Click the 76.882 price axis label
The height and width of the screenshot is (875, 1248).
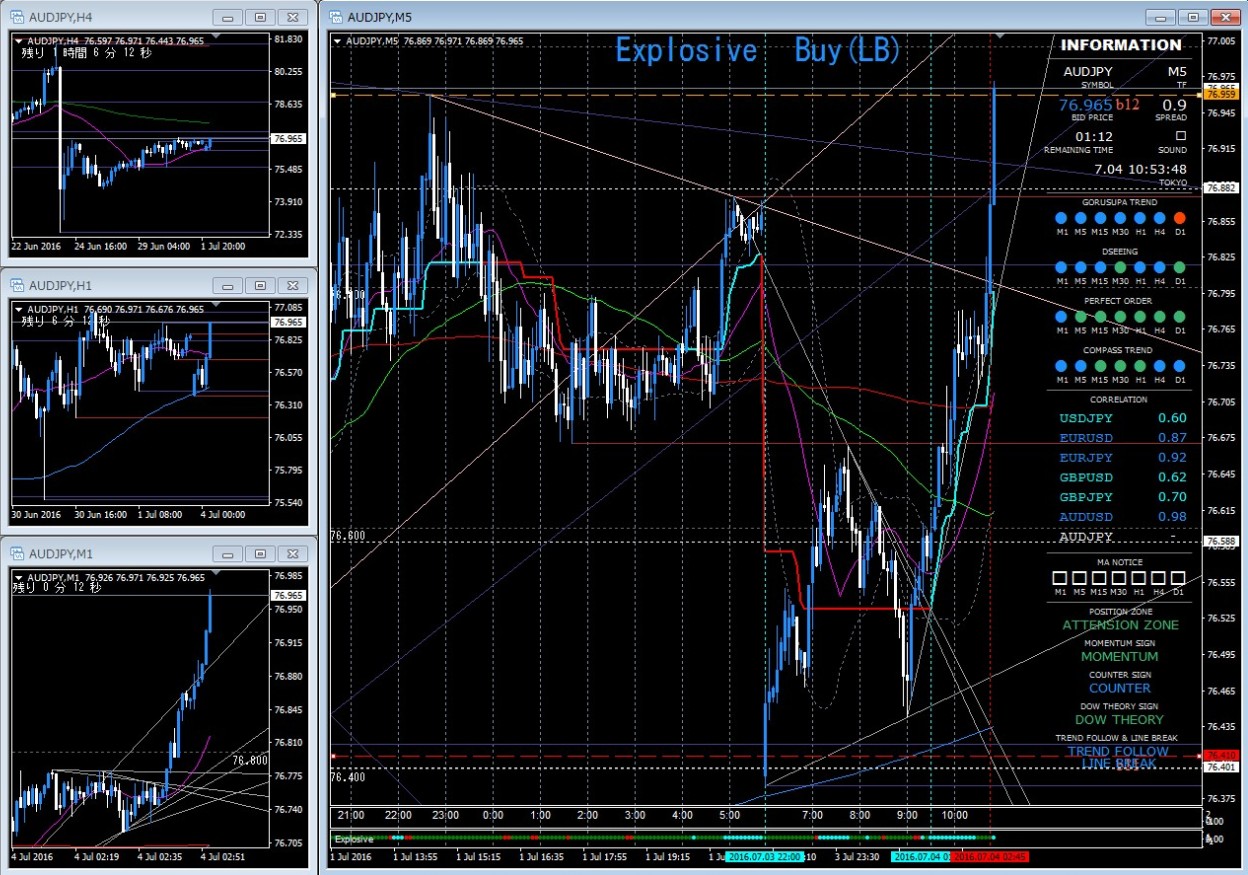1220,188
